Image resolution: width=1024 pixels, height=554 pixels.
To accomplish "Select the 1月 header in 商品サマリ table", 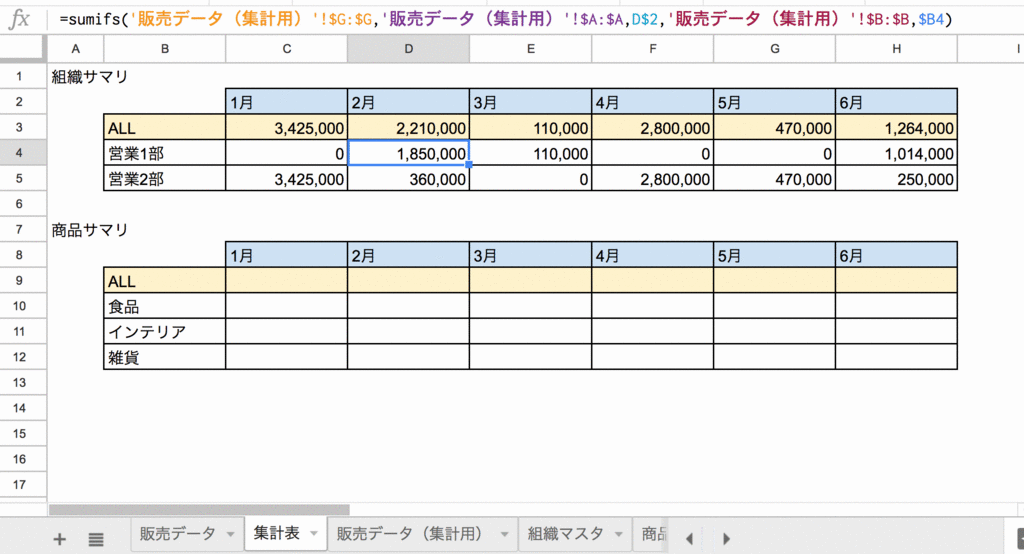I will pos(287,255).
